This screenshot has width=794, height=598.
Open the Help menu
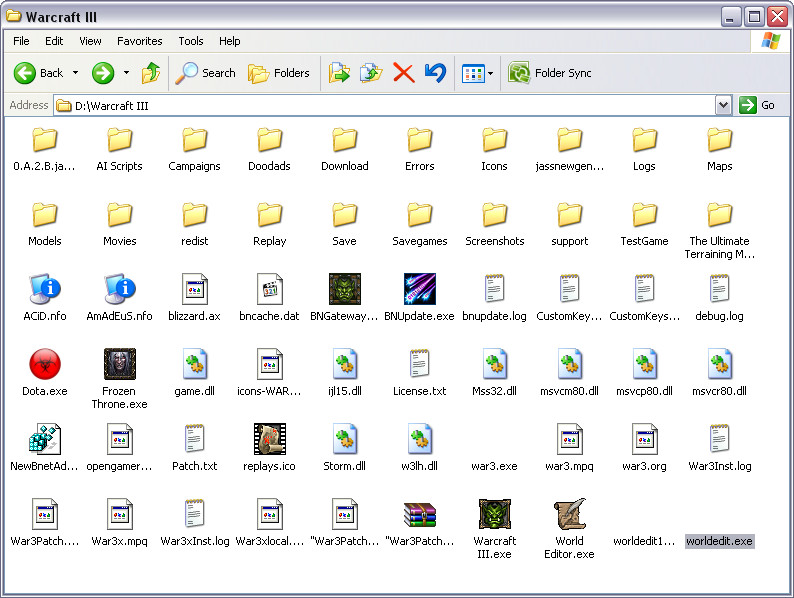point(229,41)
